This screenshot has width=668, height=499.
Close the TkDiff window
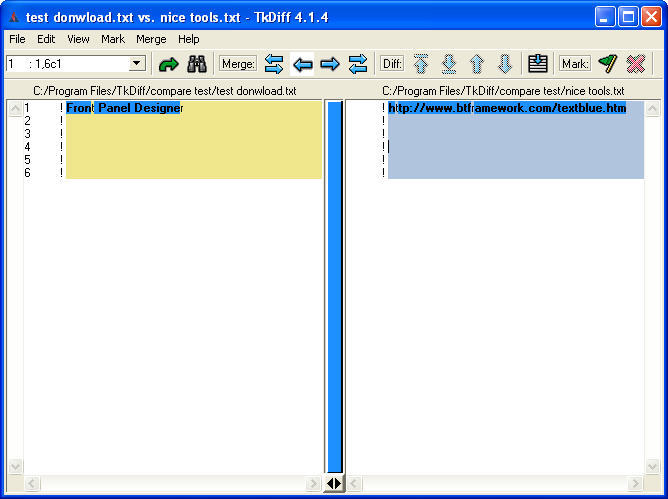(651, 17)
